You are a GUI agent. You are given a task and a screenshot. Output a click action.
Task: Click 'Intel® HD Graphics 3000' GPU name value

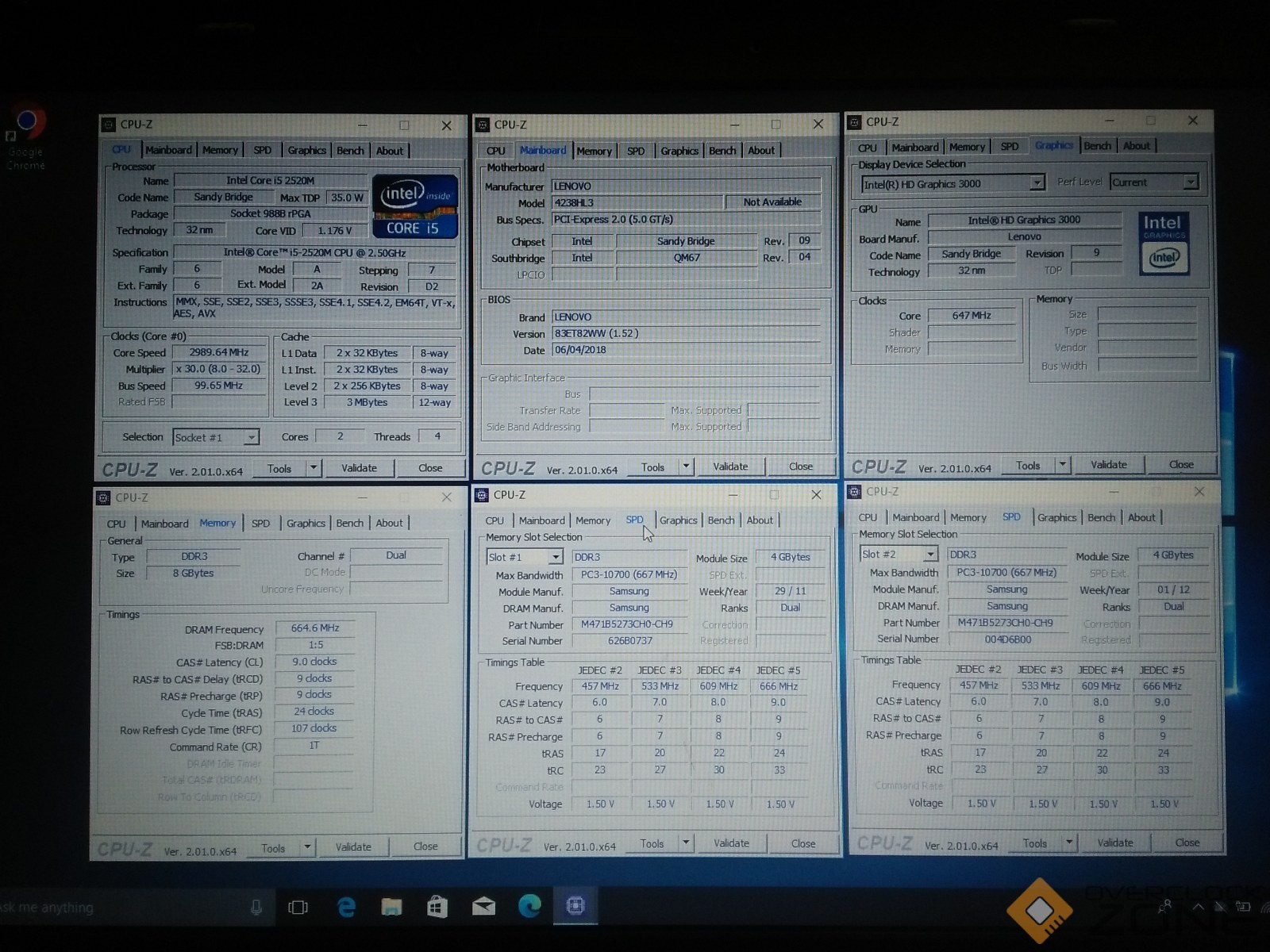click(1024, 221)
